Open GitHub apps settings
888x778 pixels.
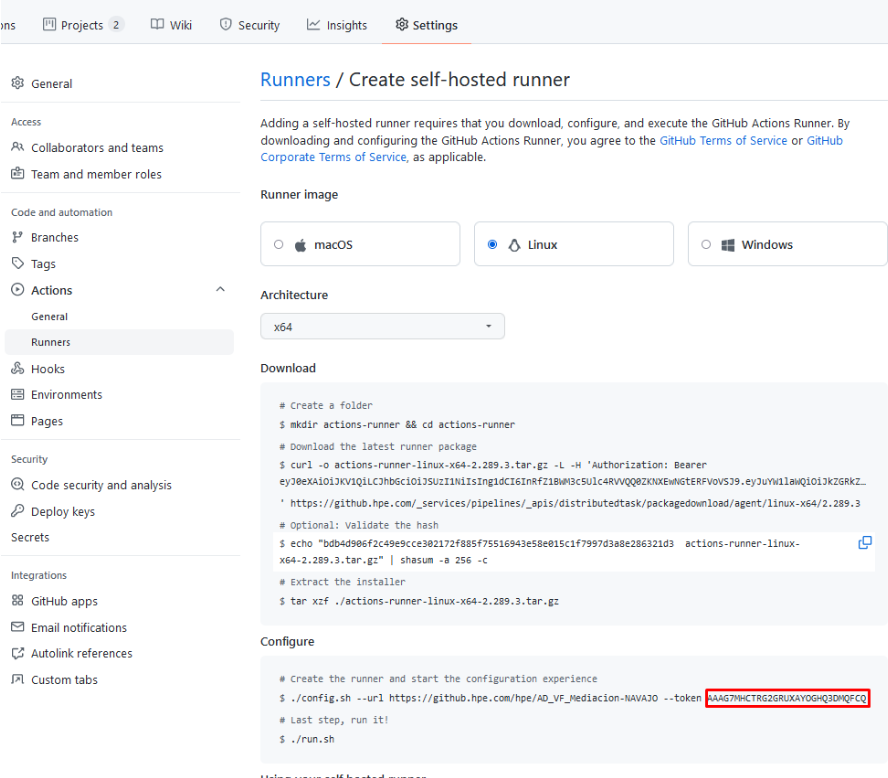tap(64, 601)
